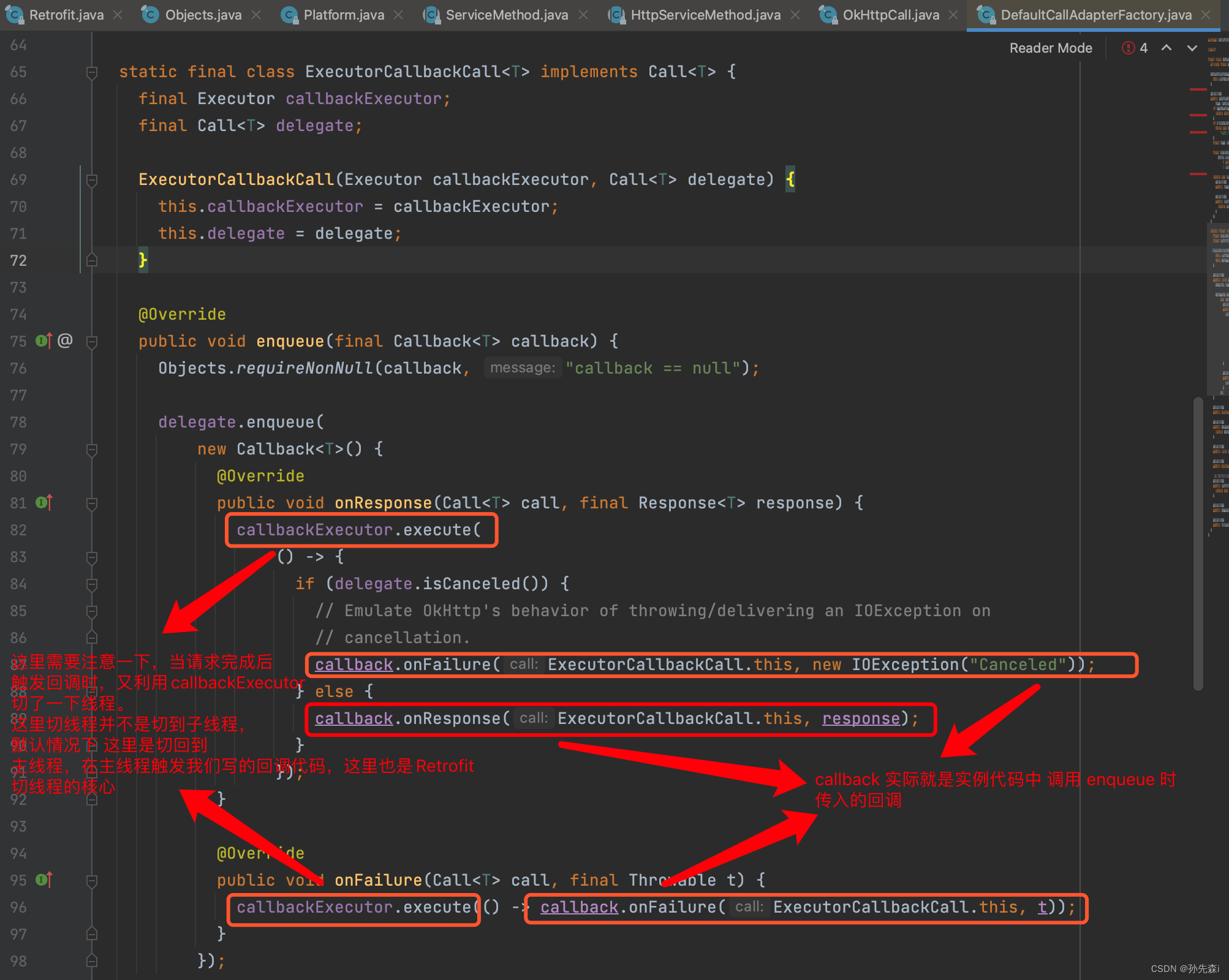
Task: Click line number 72 in the gutter
Action: (18, 261)
